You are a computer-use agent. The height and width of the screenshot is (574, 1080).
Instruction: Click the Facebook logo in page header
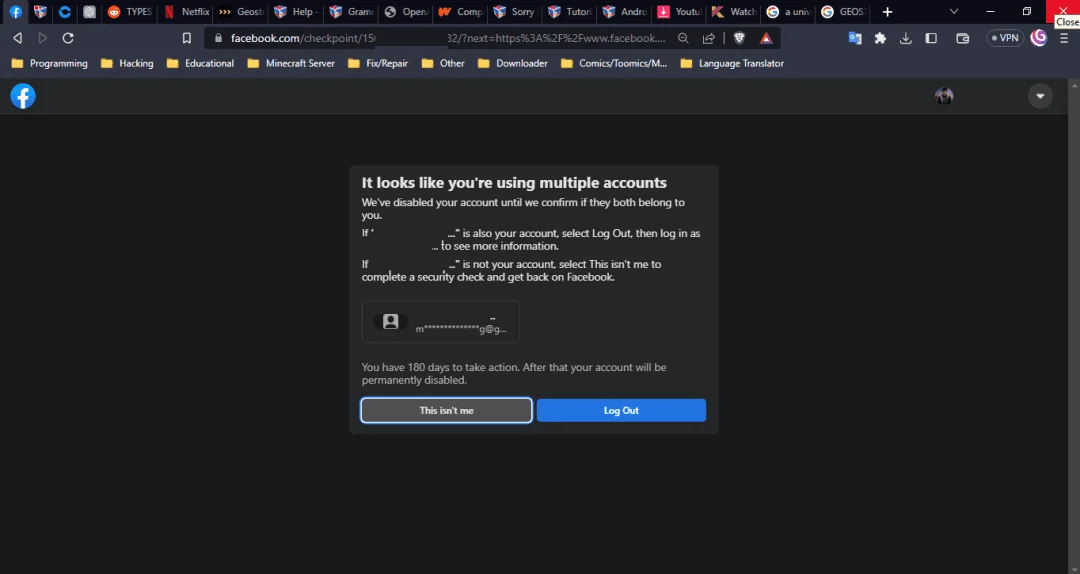tap(23, 96)
